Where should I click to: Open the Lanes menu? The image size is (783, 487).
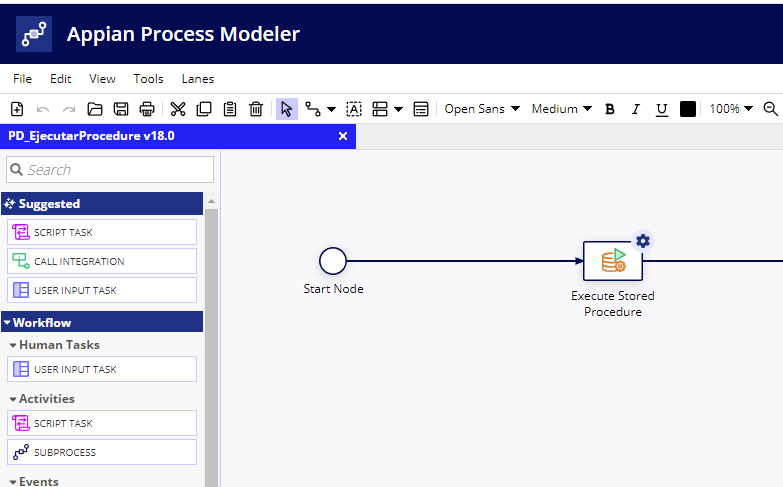click(198, 79)
